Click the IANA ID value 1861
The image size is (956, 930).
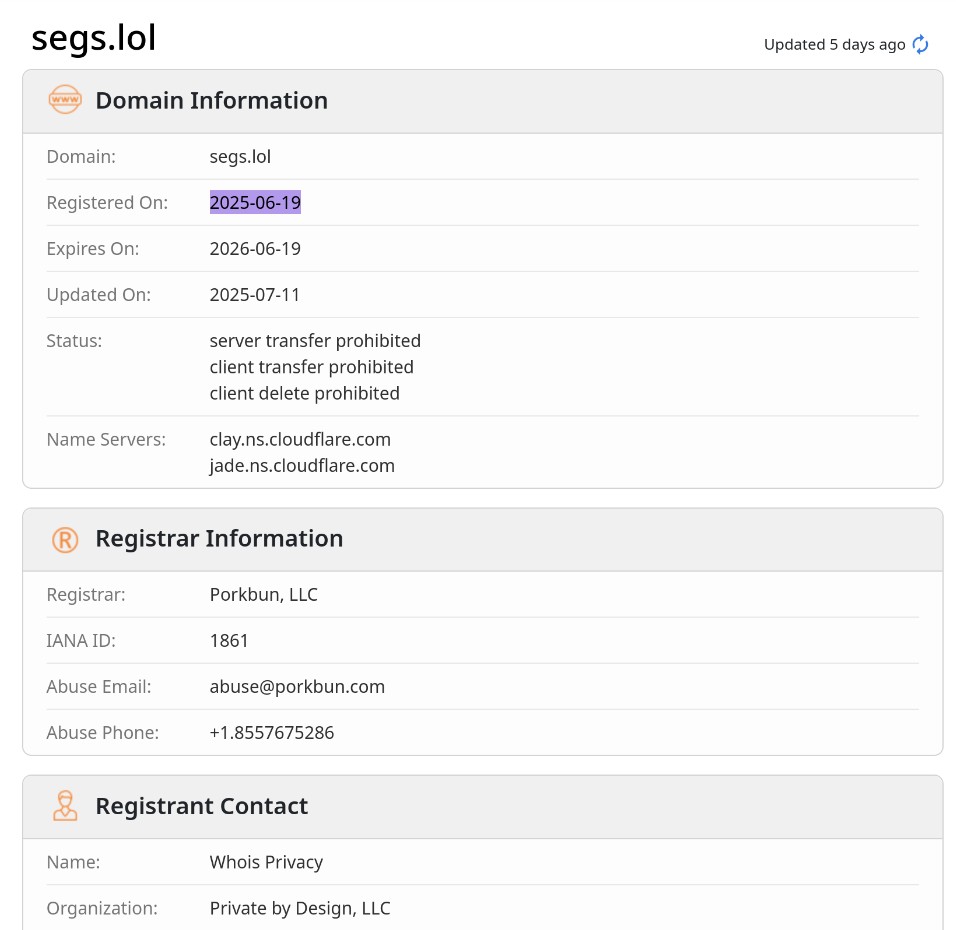point(229,641)
